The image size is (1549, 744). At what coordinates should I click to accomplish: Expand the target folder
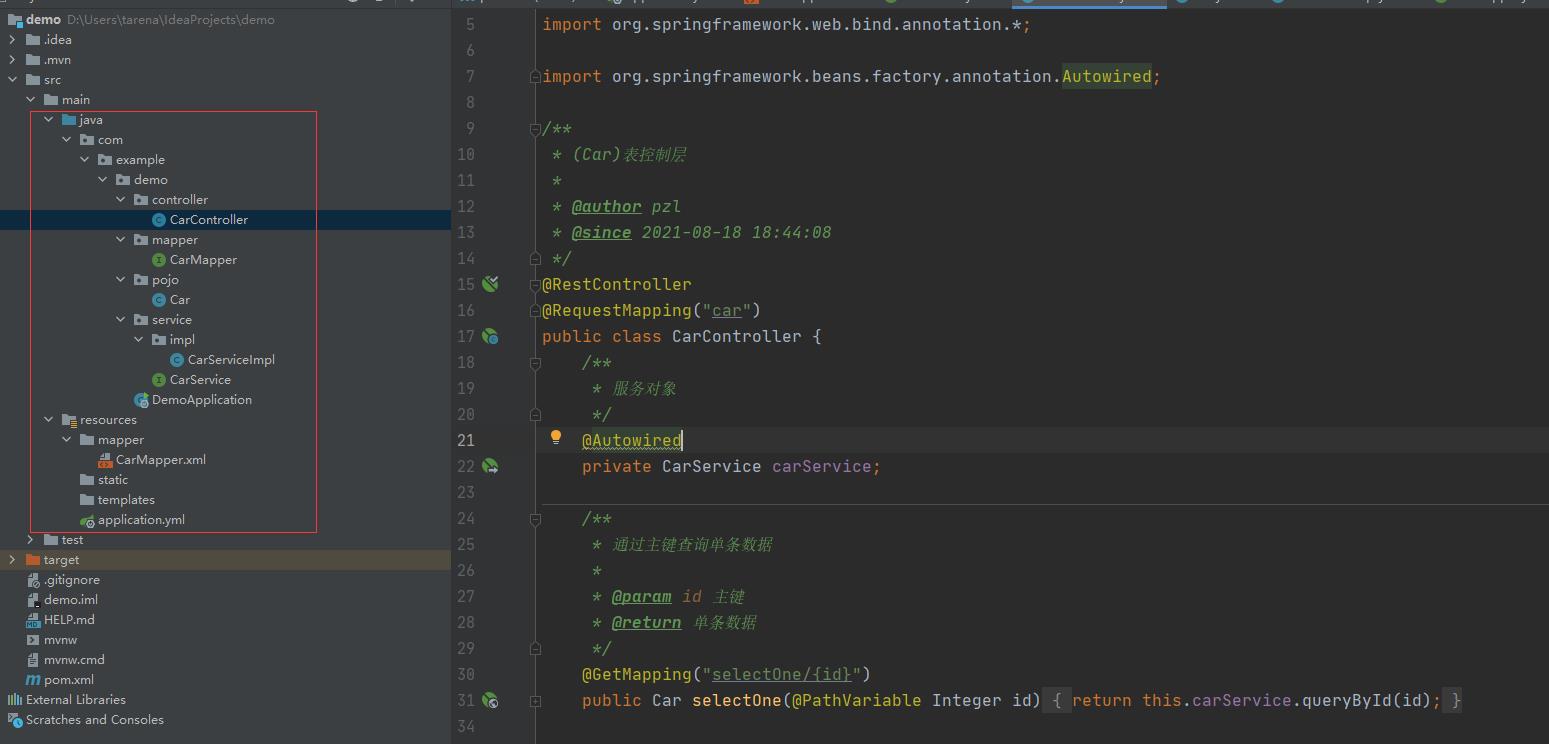coord(12,560)
